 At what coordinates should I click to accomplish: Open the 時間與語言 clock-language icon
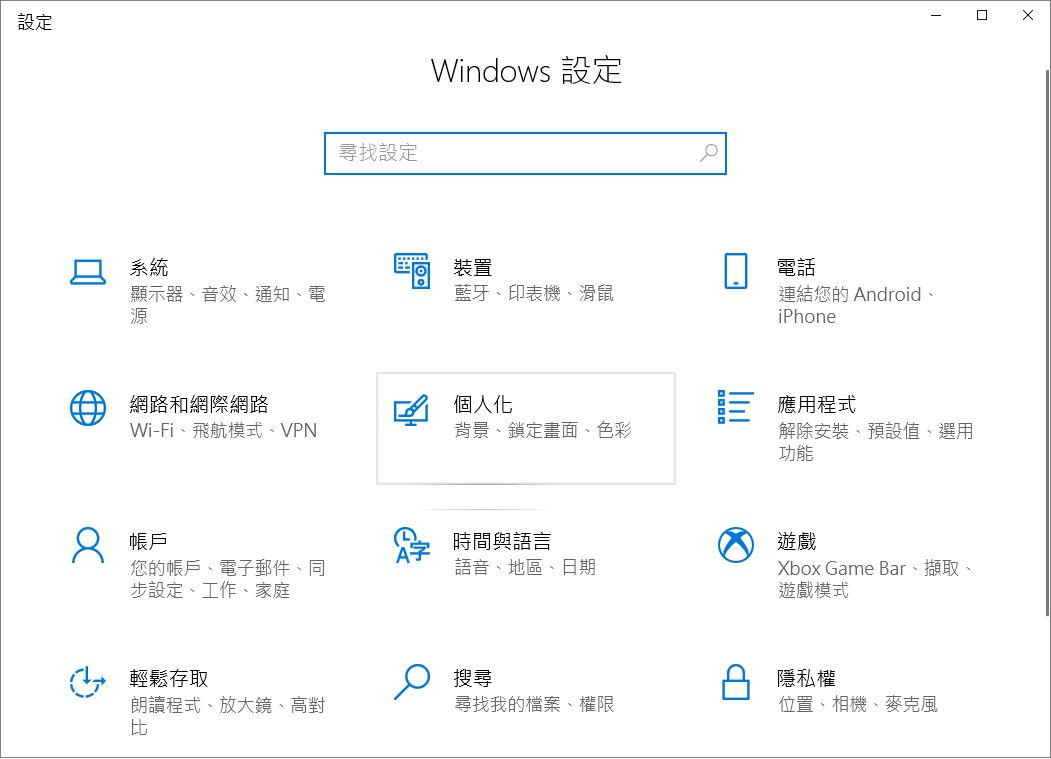click(x=412, y=544)
